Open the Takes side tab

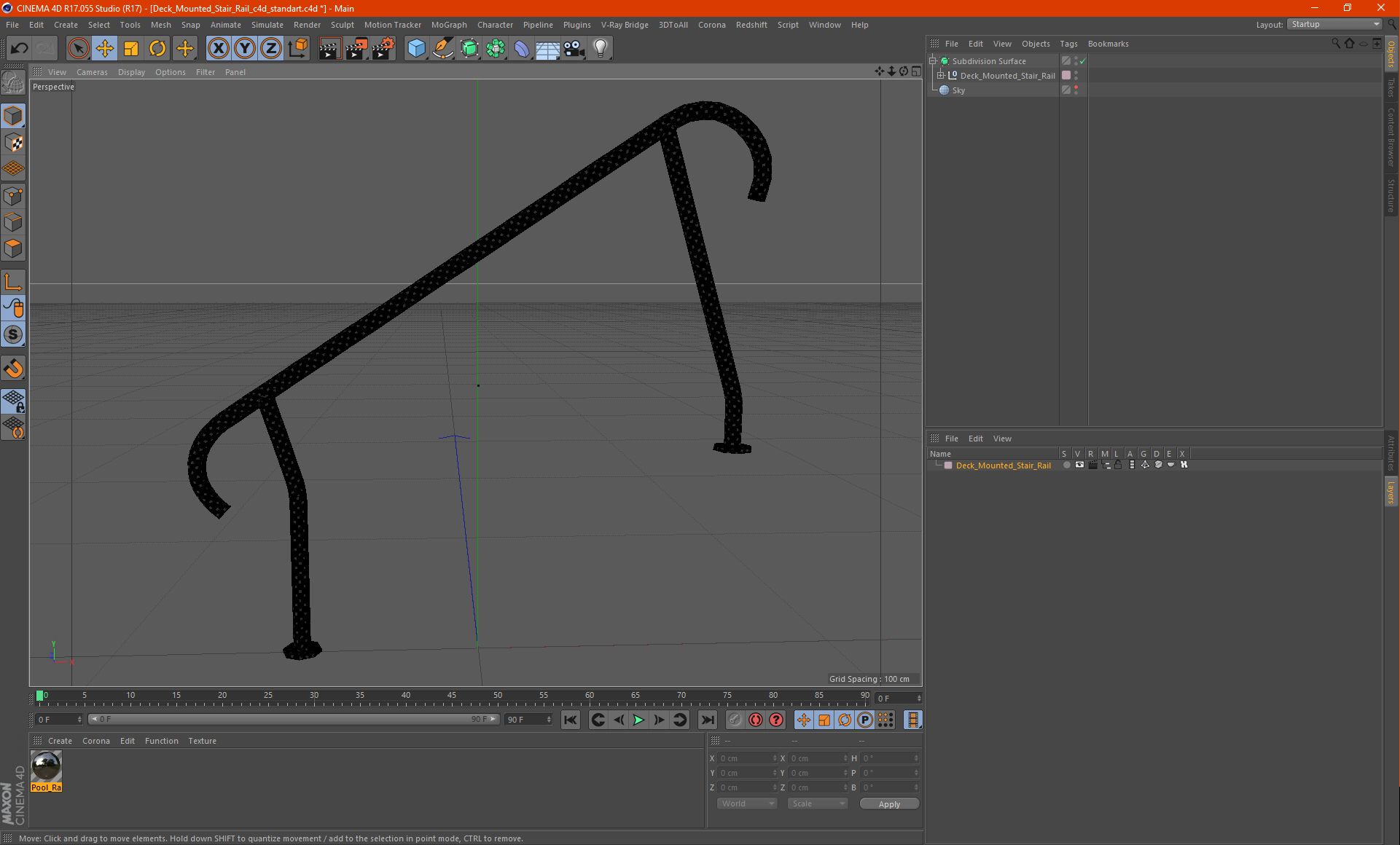pos(1391,87)
